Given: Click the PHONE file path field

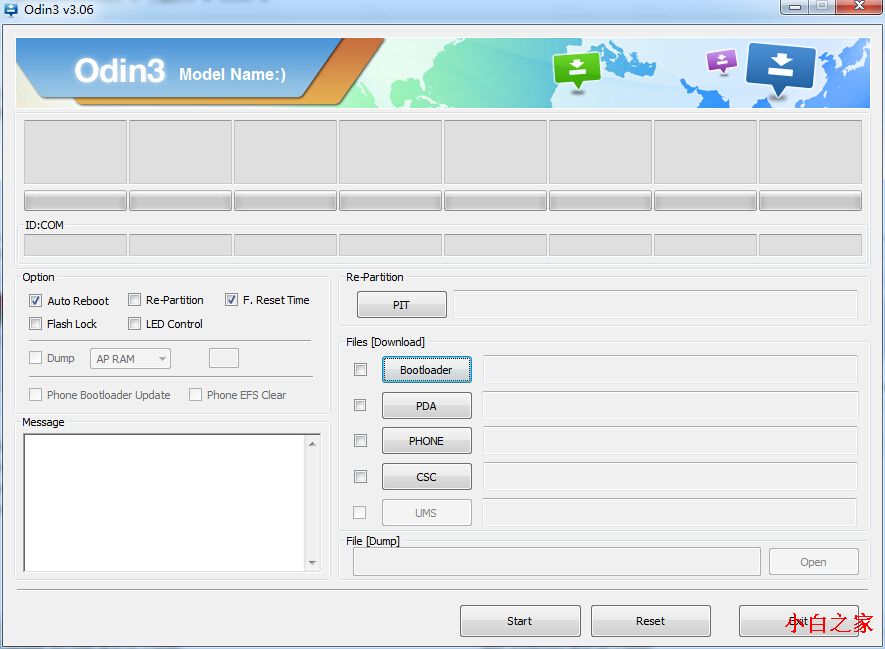Looking at the screenshot, I should (670, 441).
